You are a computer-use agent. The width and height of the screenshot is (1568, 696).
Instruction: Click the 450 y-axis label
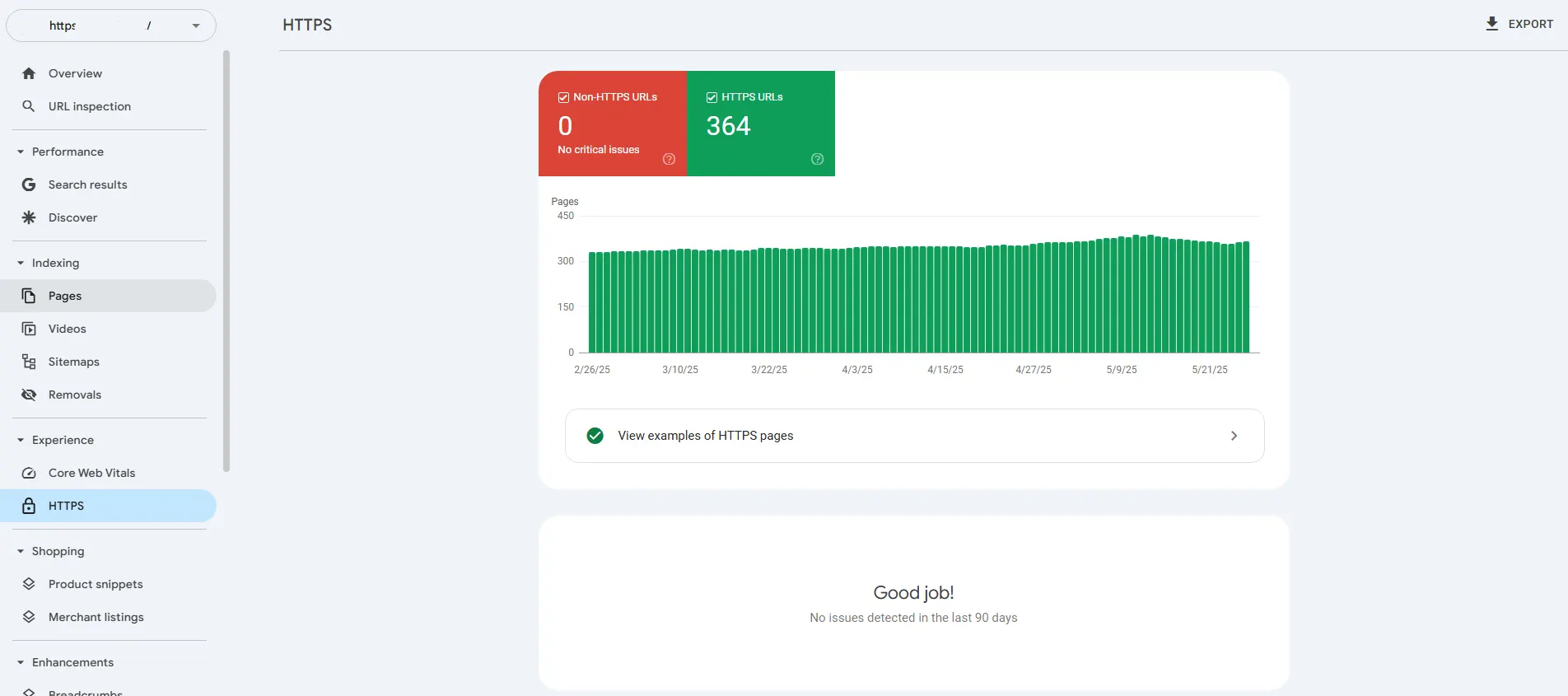(566, 216)
